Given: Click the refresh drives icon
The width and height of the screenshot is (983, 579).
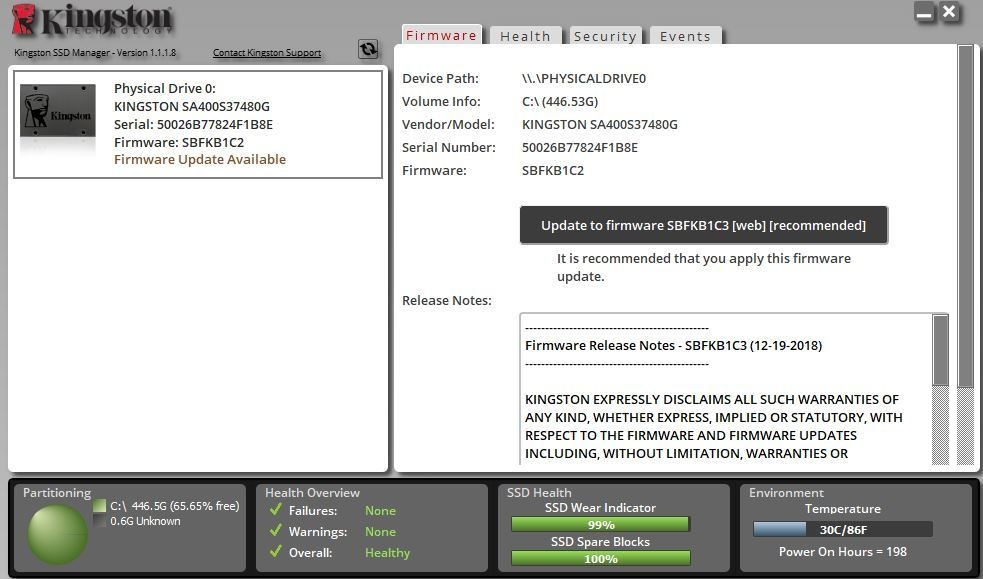Looking at the screenshot, I should point(368,49).
